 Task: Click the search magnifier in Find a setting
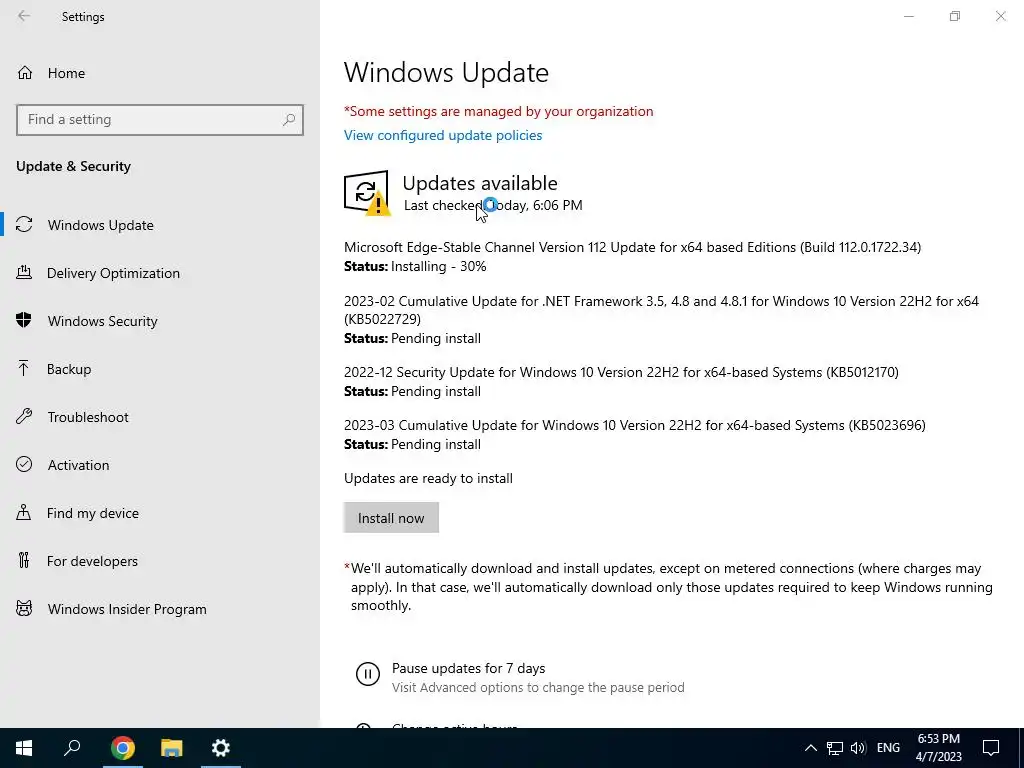pos(289,120)
